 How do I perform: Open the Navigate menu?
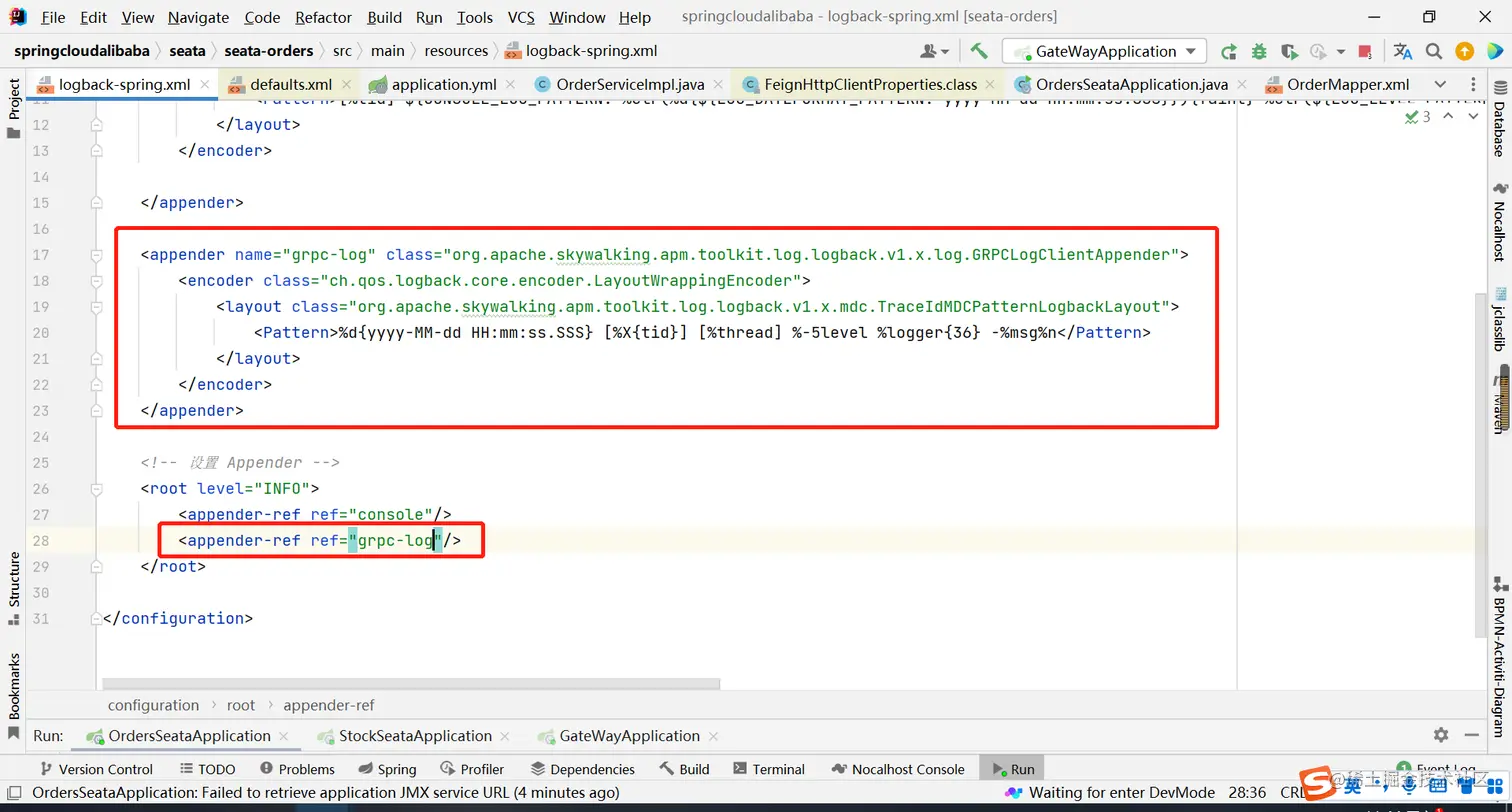click(x=198, y=17)
